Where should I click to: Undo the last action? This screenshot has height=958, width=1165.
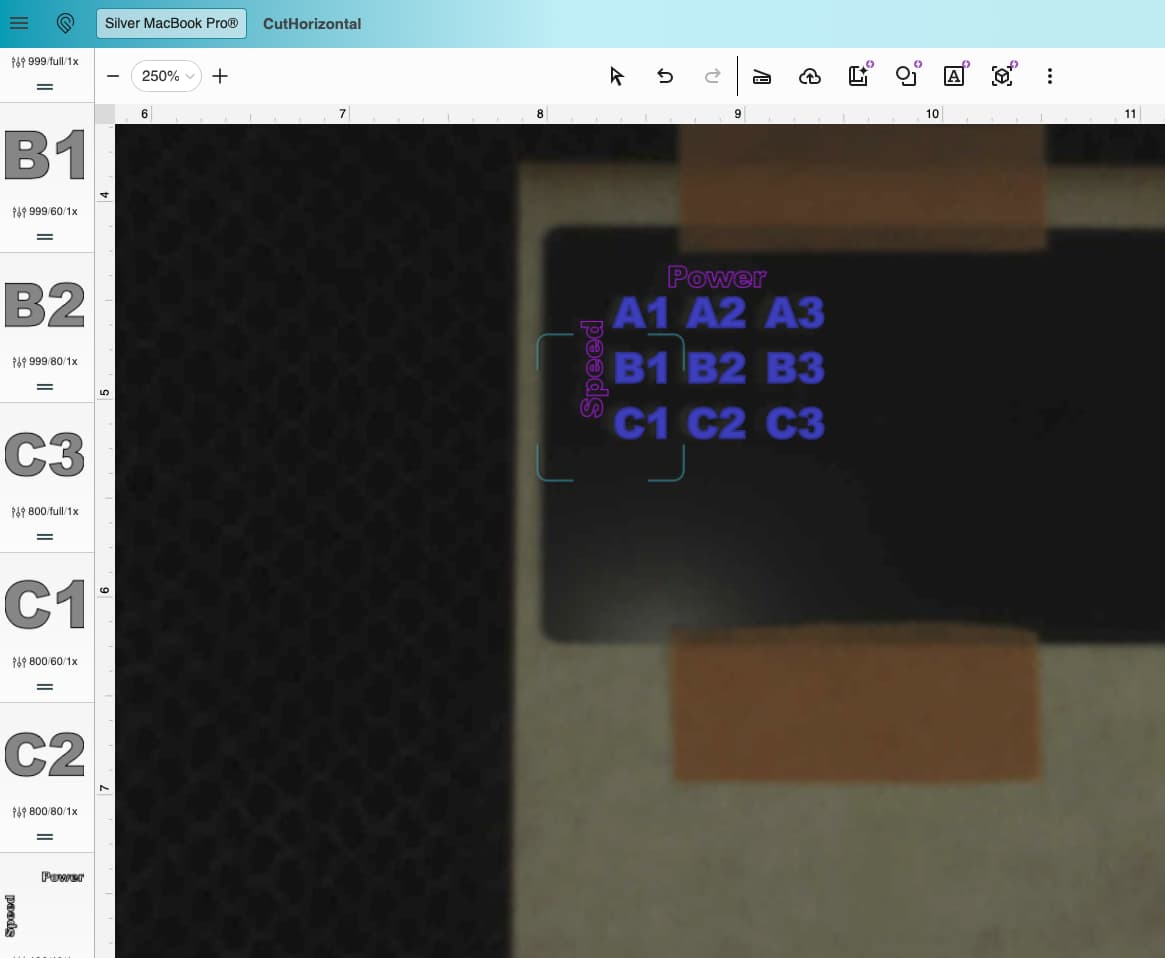(x=665, y=76)
